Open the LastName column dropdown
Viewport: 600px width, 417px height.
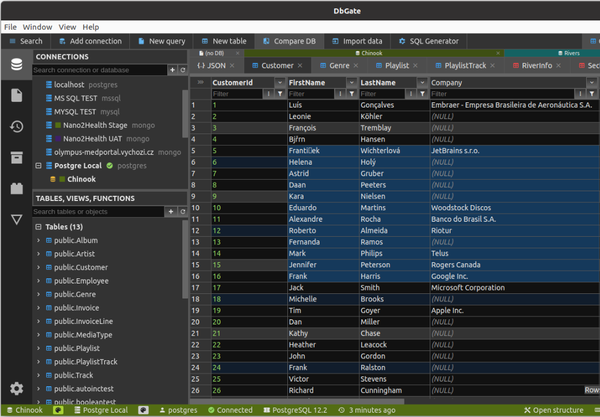coord(422,82)
